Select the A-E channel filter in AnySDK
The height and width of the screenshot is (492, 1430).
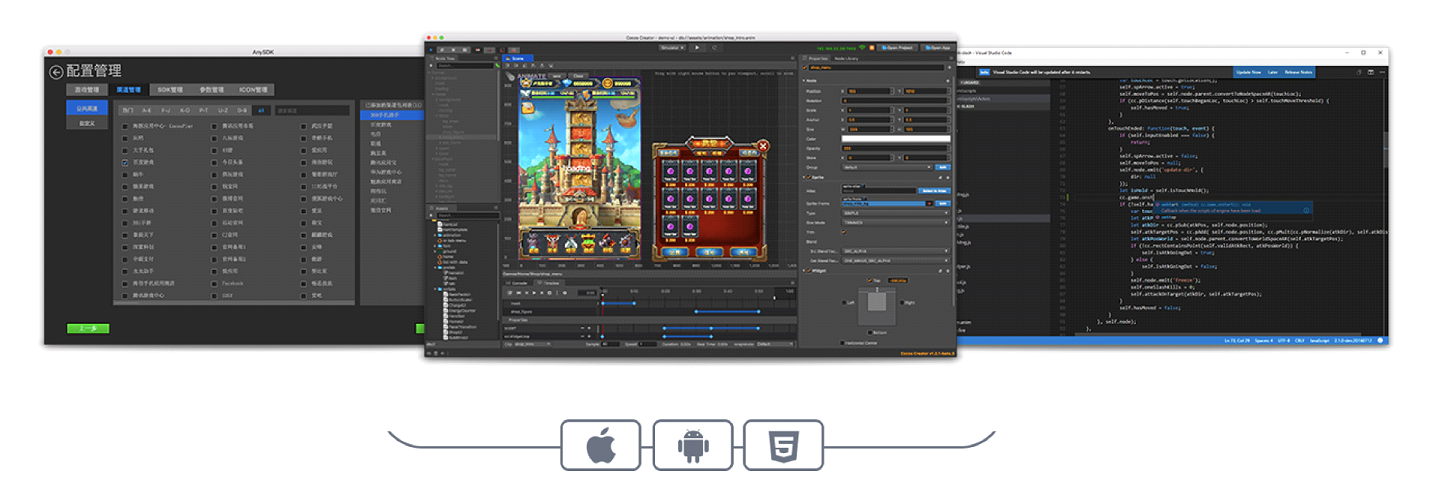click(146, 110)
